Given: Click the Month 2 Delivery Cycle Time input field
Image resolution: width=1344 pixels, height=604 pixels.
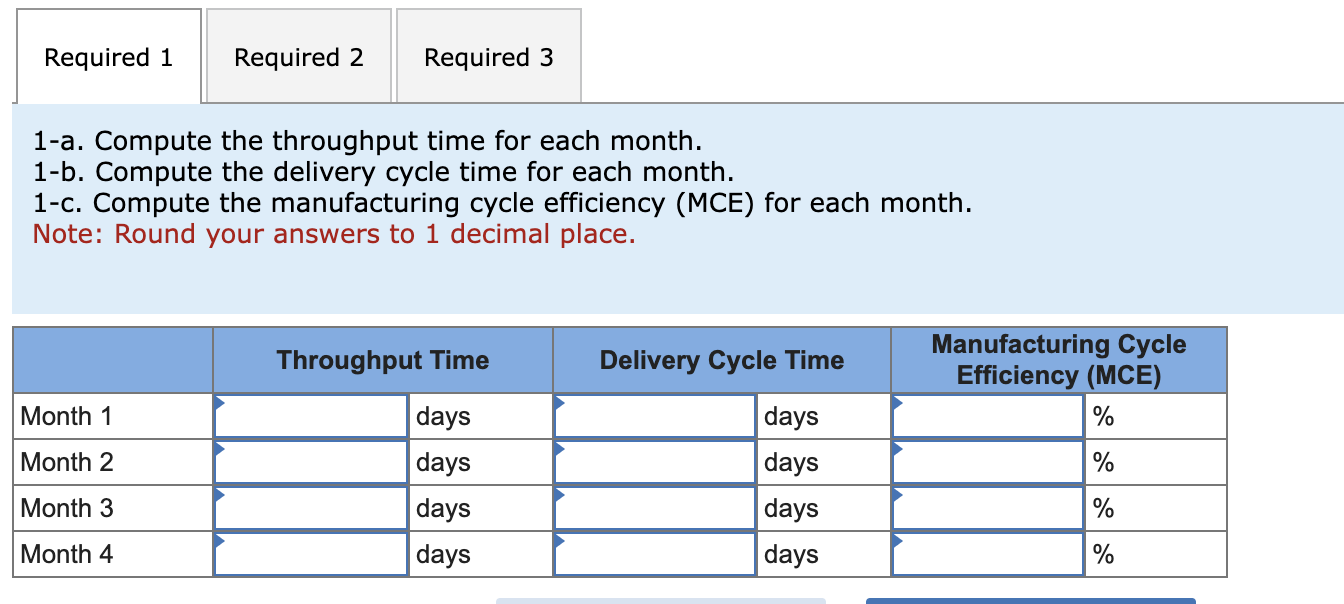Looking at the screenshot, I should 655,461.
